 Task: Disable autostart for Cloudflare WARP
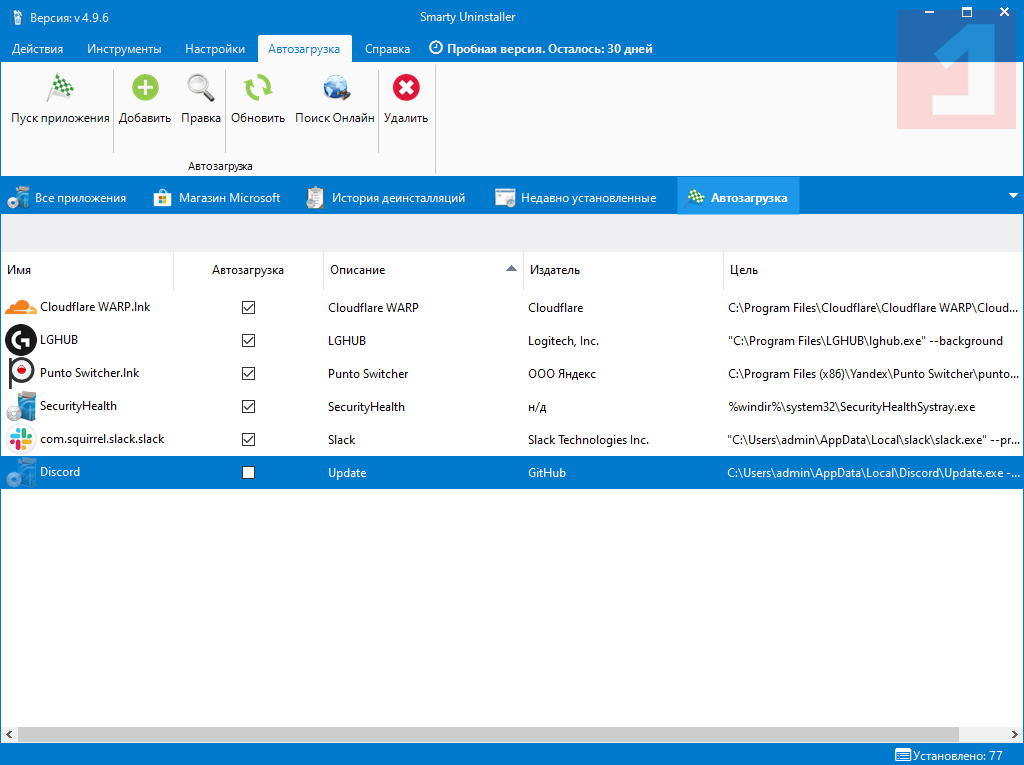(x=248, y=308)
